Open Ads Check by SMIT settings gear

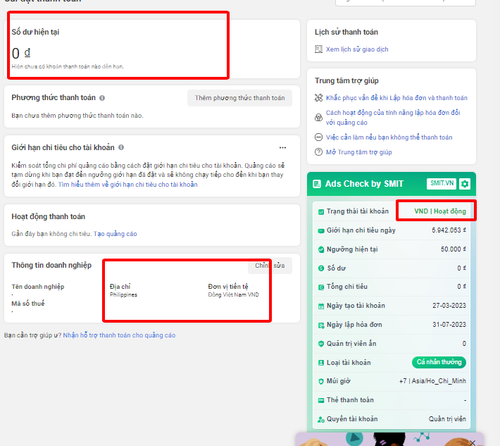(x=465, y=184)
